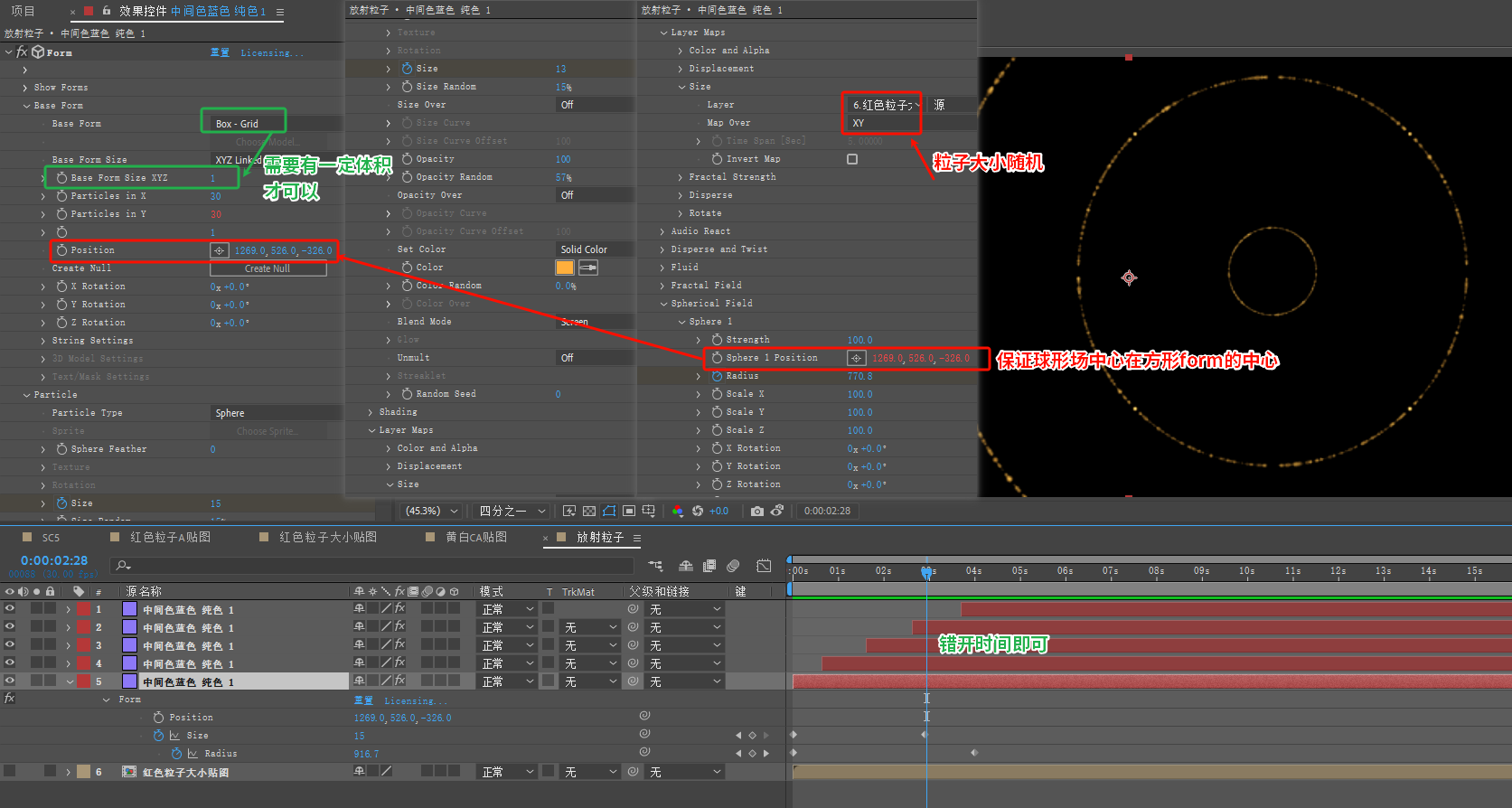Open TrkMat dropdown for layer 3

point(589,645)
